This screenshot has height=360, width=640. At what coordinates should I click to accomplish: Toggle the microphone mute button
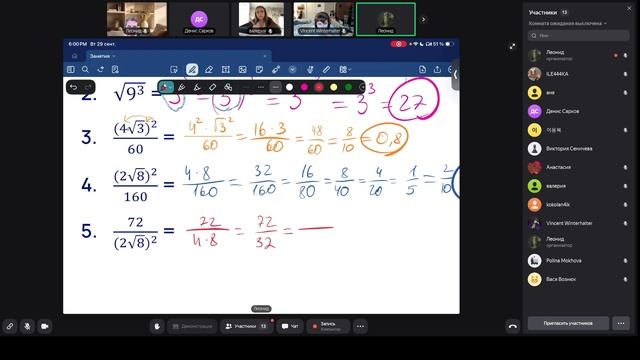[27, 327]
